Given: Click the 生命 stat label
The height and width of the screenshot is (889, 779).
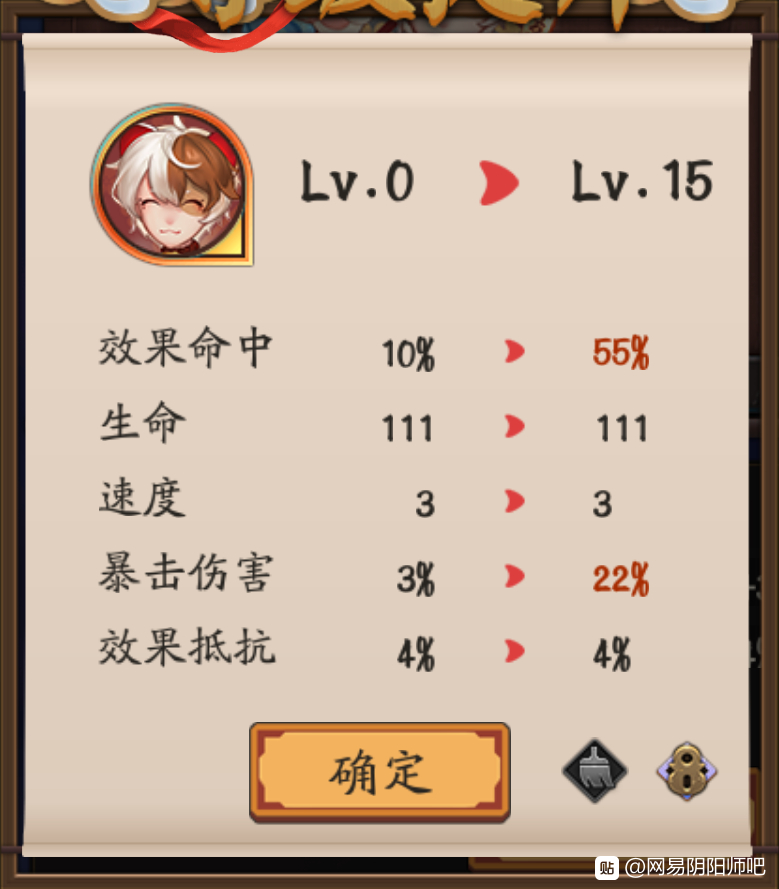Looking at the screenshot, I should tap(142, 422).
